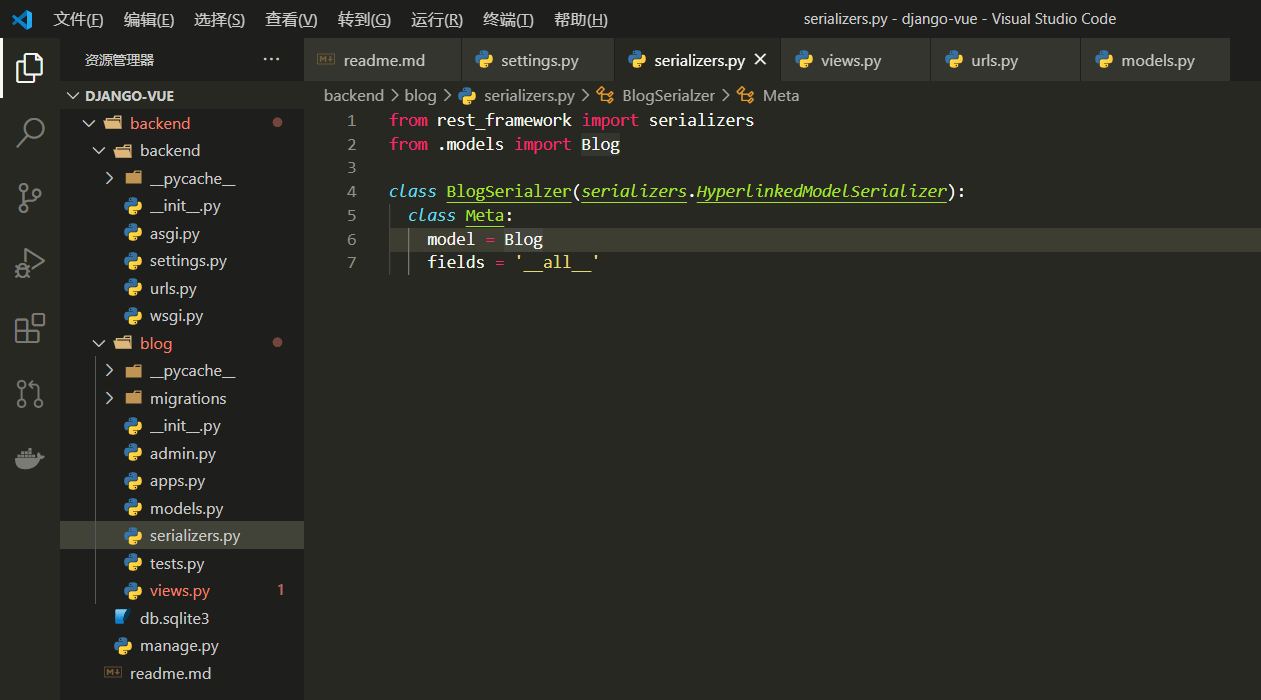Collapse the outer backend folder chevron
The image size is (1261, 700).
pyautogui.click(x=89, y=123)
